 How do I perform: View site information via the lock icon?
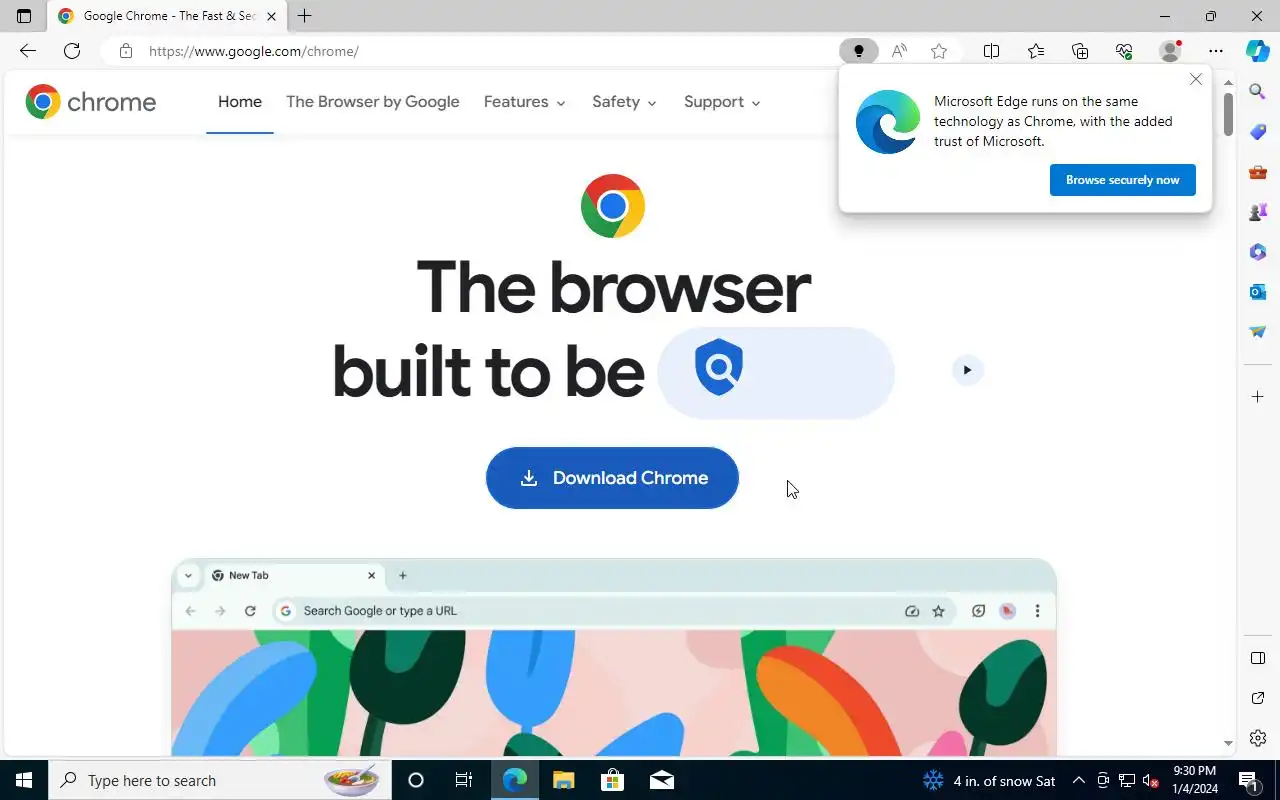tap(125, 51)
